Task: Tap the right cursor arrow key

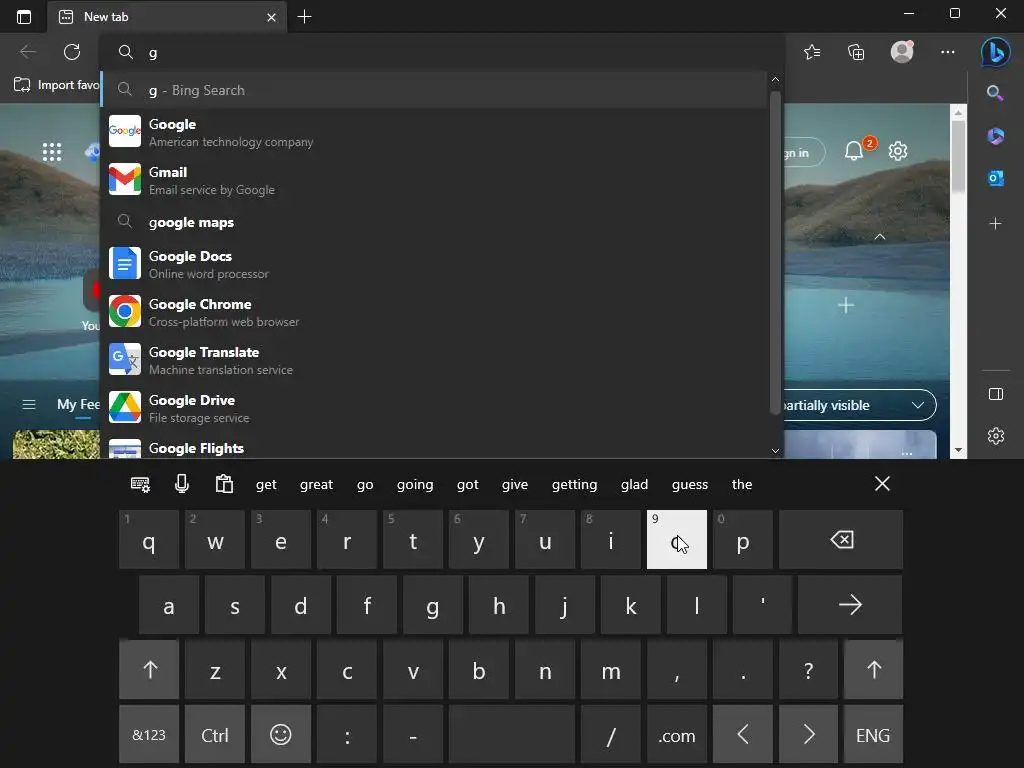Action: pyautogui.click(x=808, y=735)
